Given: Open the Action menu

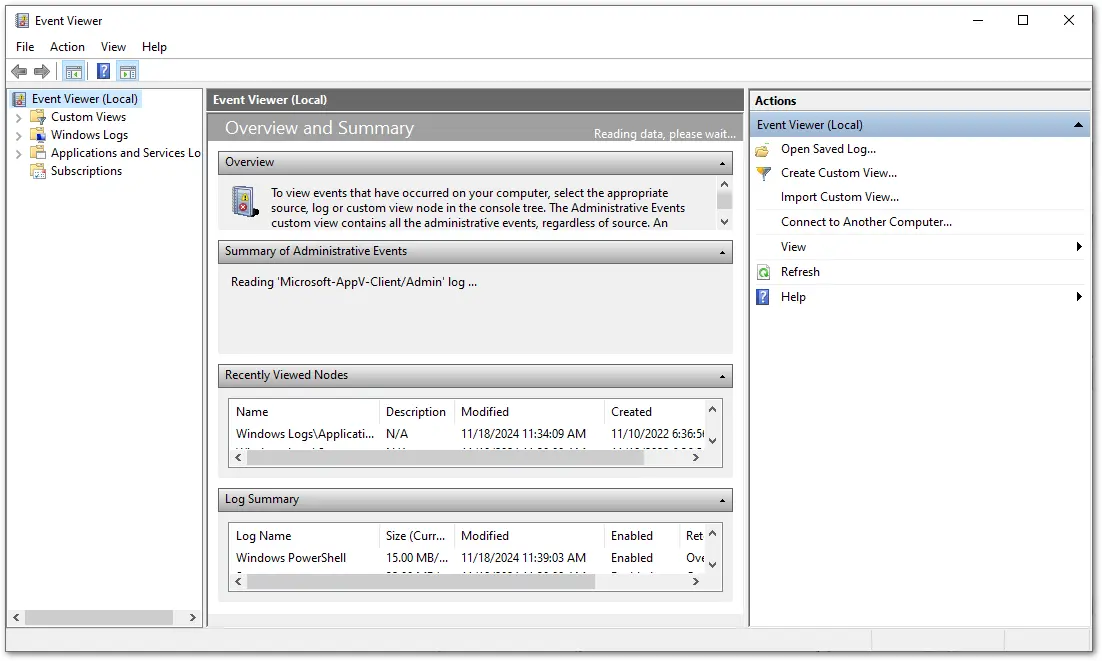Looking at the screenshot, I should coord(67,47).
